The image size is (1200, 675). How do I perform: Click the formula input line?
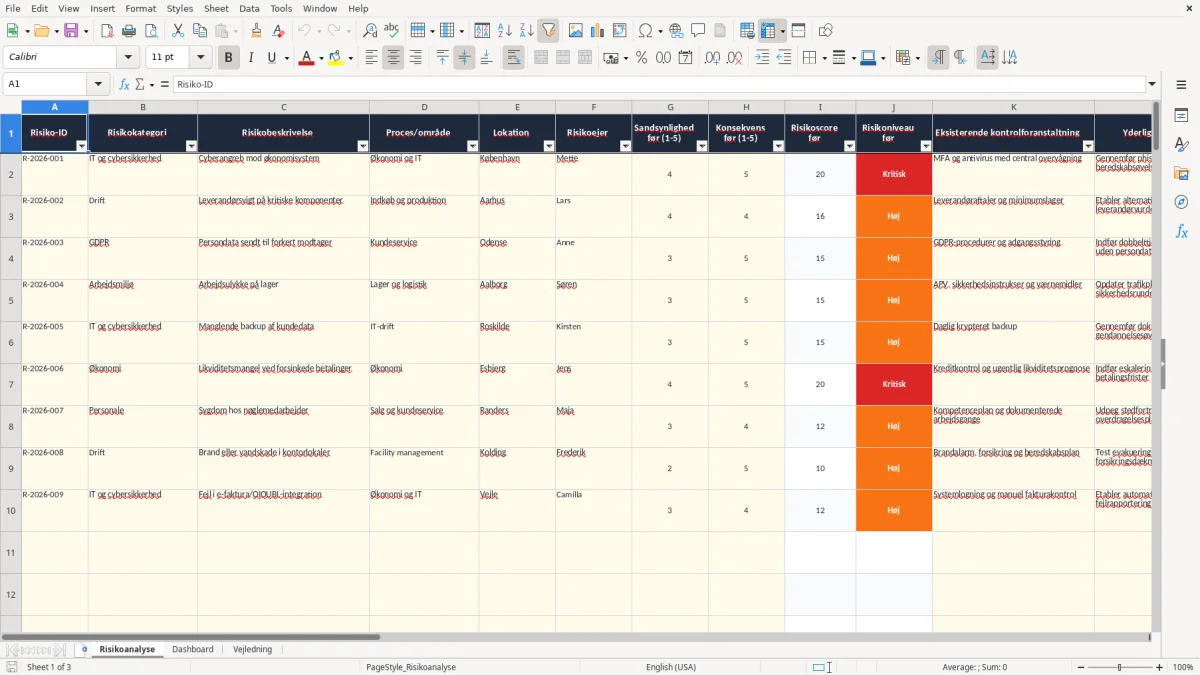[658, 84]
